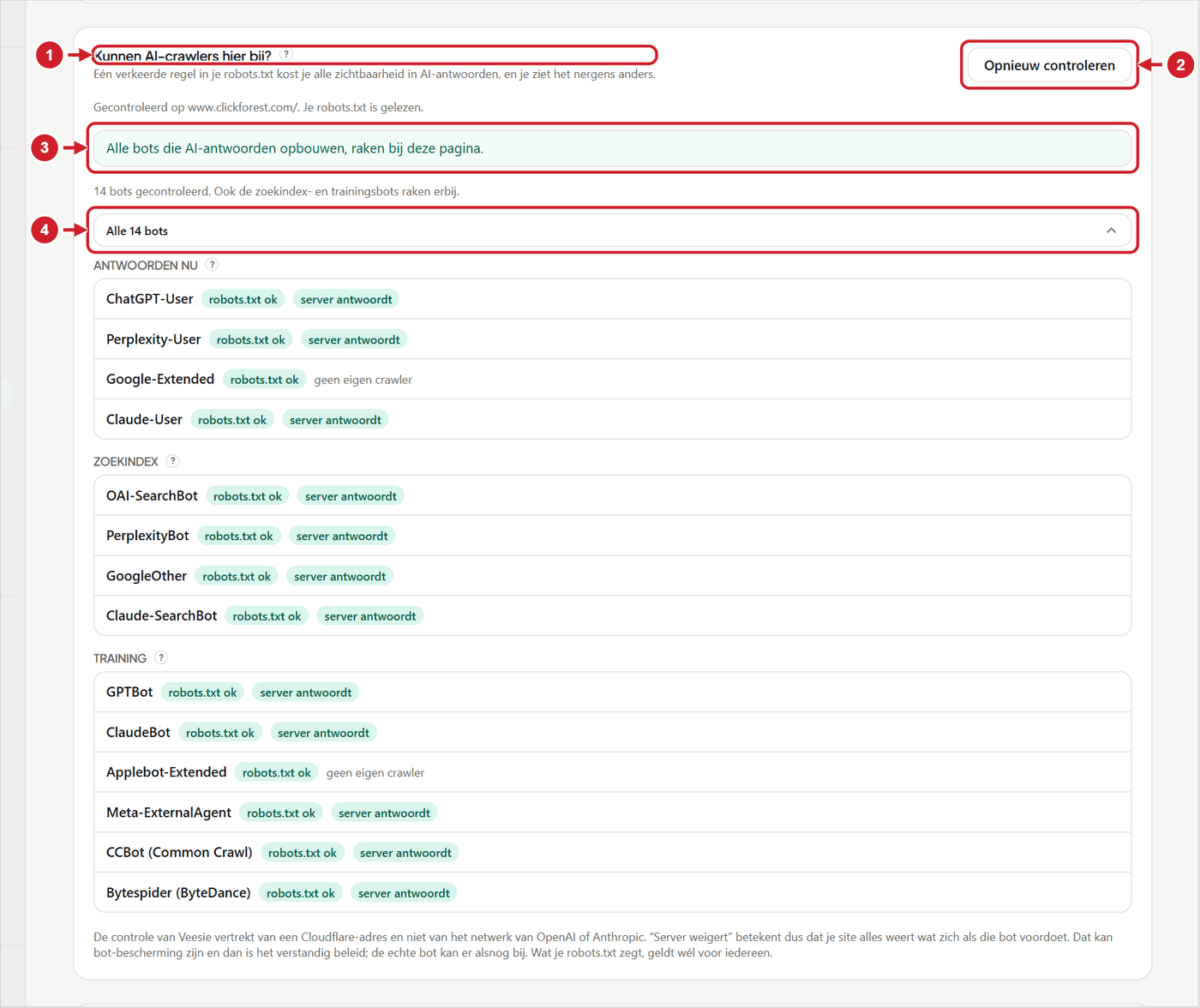Image resolution: width=1200 pixels, height=1008 pixels.
Task: Select the GPTBot bot name
Action: click(x=129, y=692)
